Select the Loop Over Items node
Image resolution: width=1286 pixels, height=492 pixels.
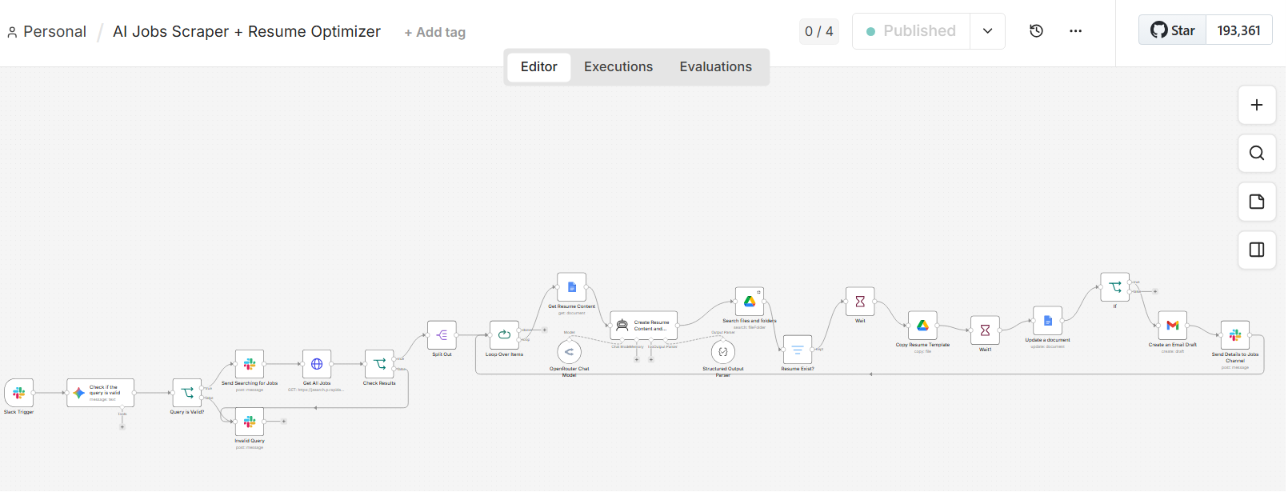click(x=504, y=335)
